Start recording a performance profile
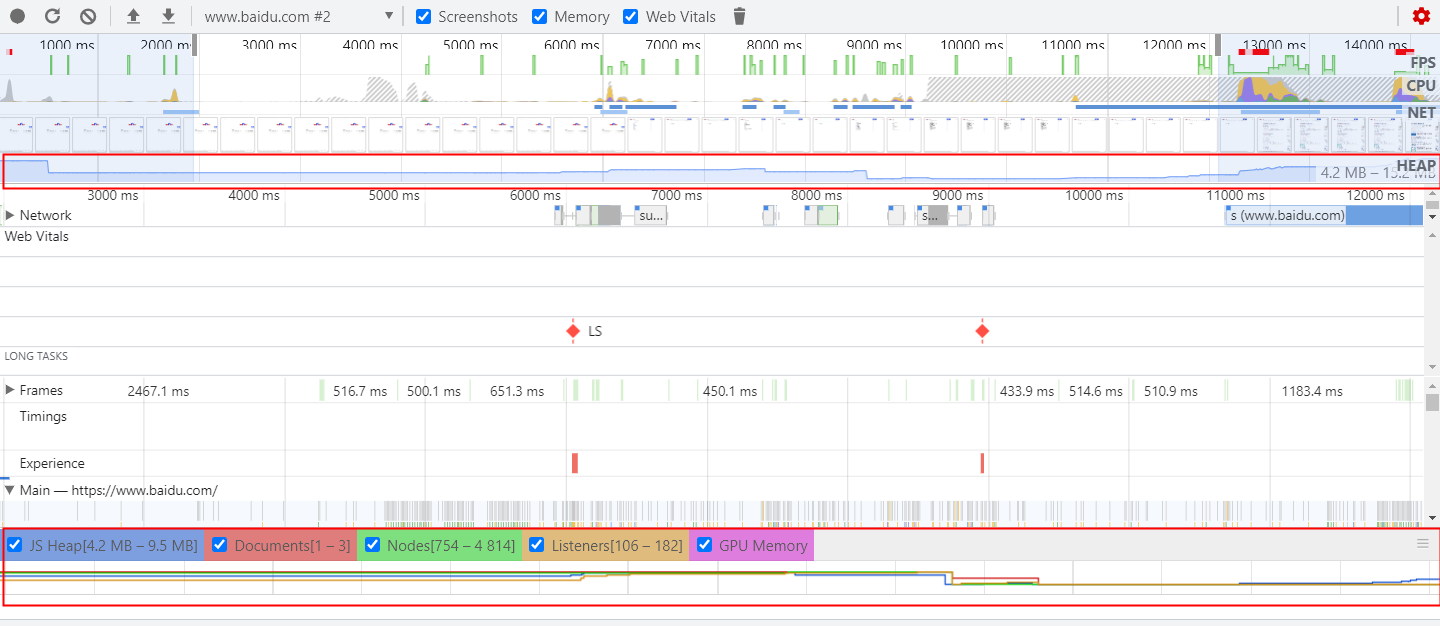Screen dimensions: 1440x626 [x=18, y=16]
